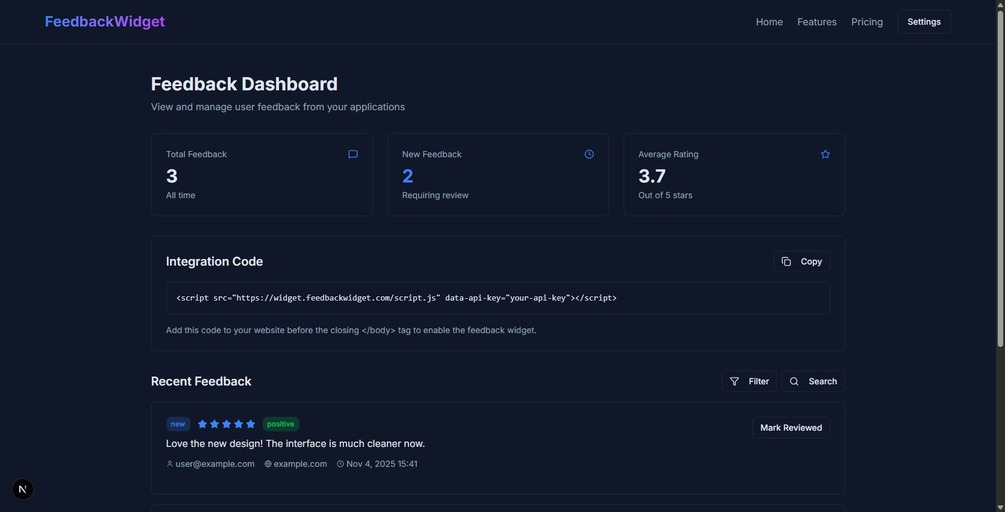Click the 'new' status badge
Screen dimensions: 1005x512
click(178, 424)
